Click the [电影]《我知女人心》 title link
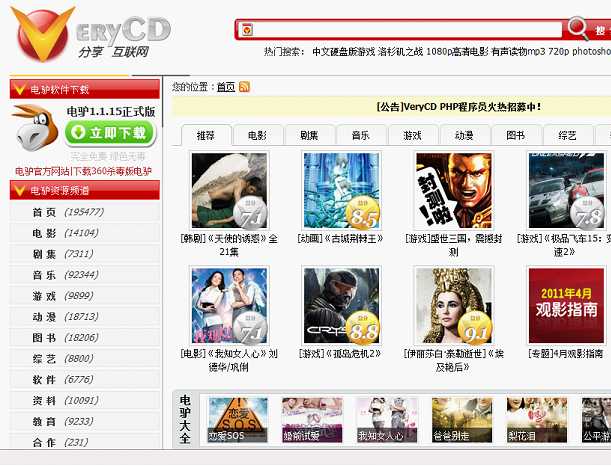Screen dimensions: 611x466 (229, 360)
